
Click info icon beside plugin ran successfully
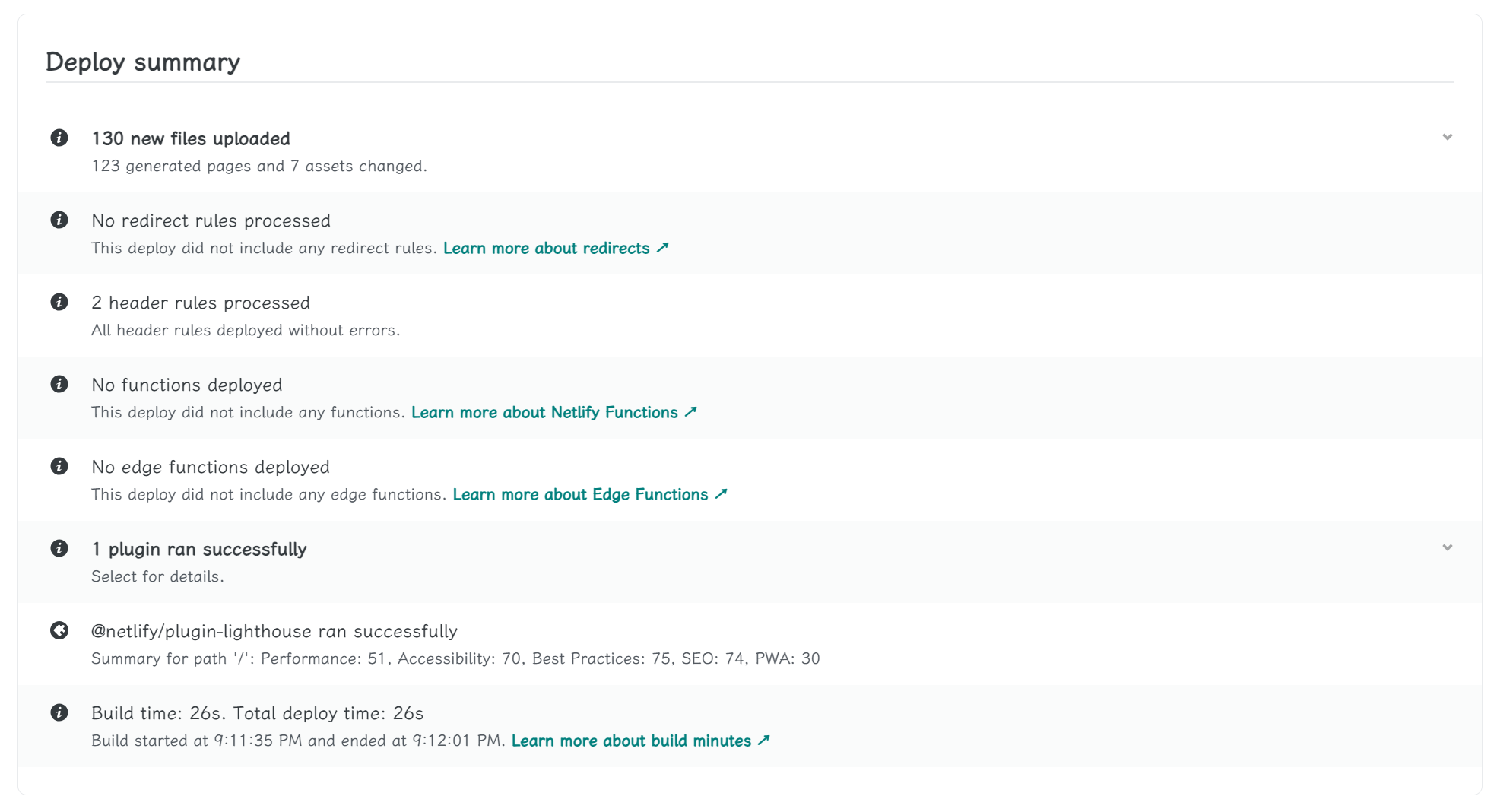[59, 548]
